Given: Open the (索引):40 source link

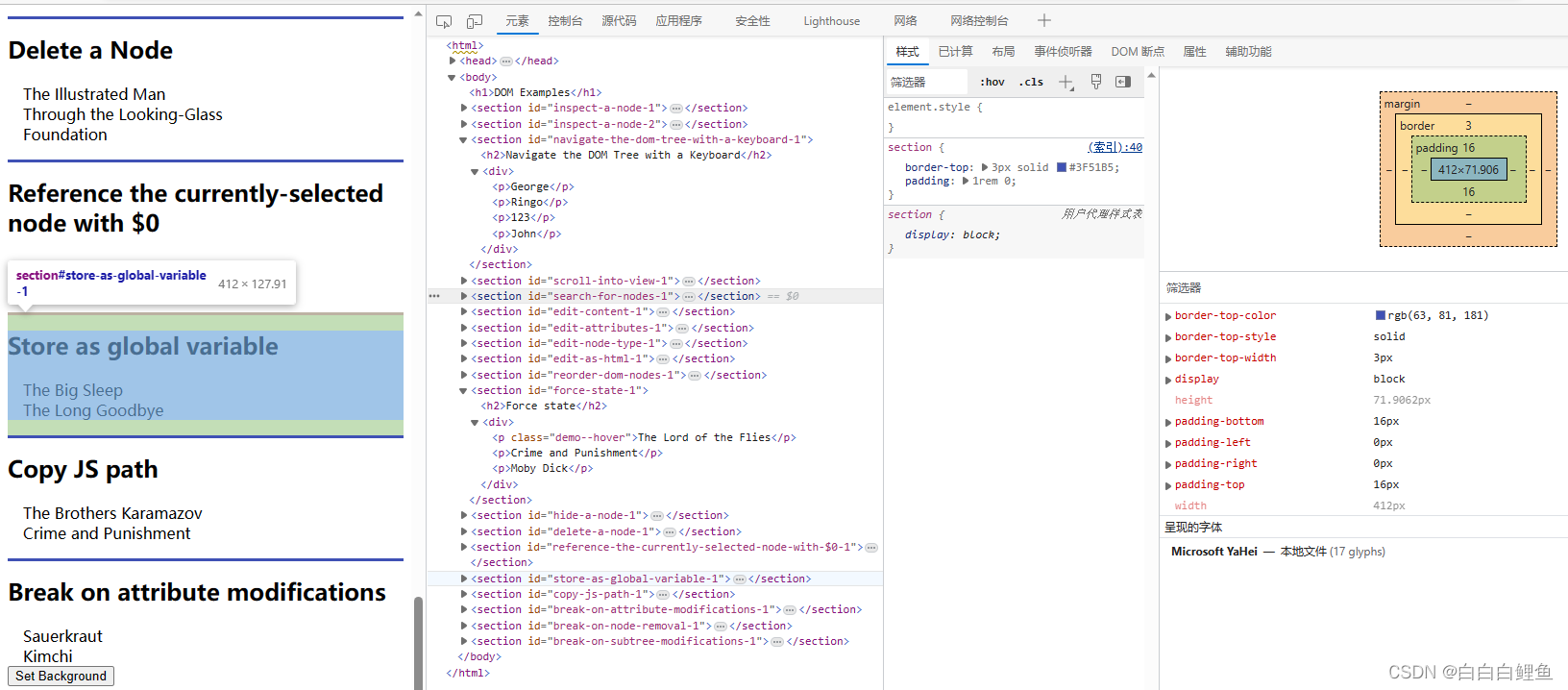Looking at the screenshot, I should pyautogui.click(x=1115, y=147).
